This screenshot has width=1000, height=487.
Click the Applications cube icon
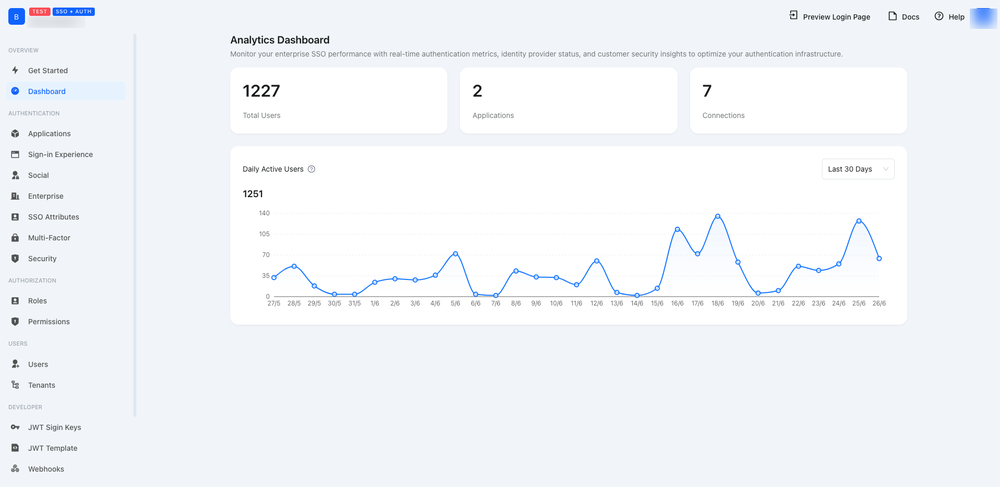[15, 134]
